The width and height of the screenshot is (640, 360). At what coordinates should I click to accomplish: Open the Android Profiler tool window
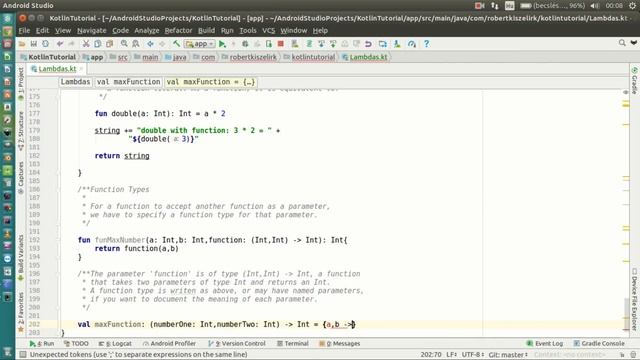(169, 344)
